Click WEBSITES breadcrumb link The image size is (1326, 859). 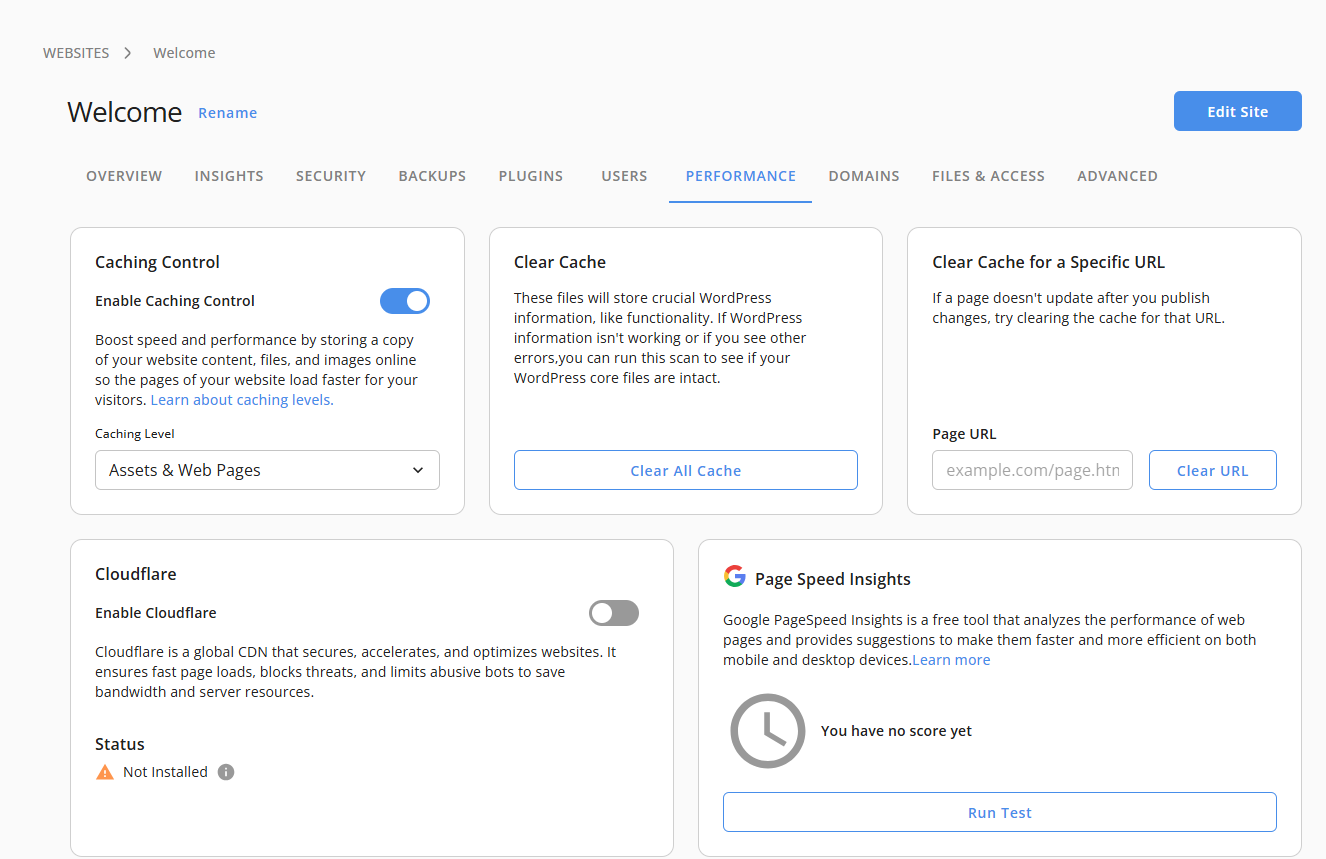click(x=76, y=53)
